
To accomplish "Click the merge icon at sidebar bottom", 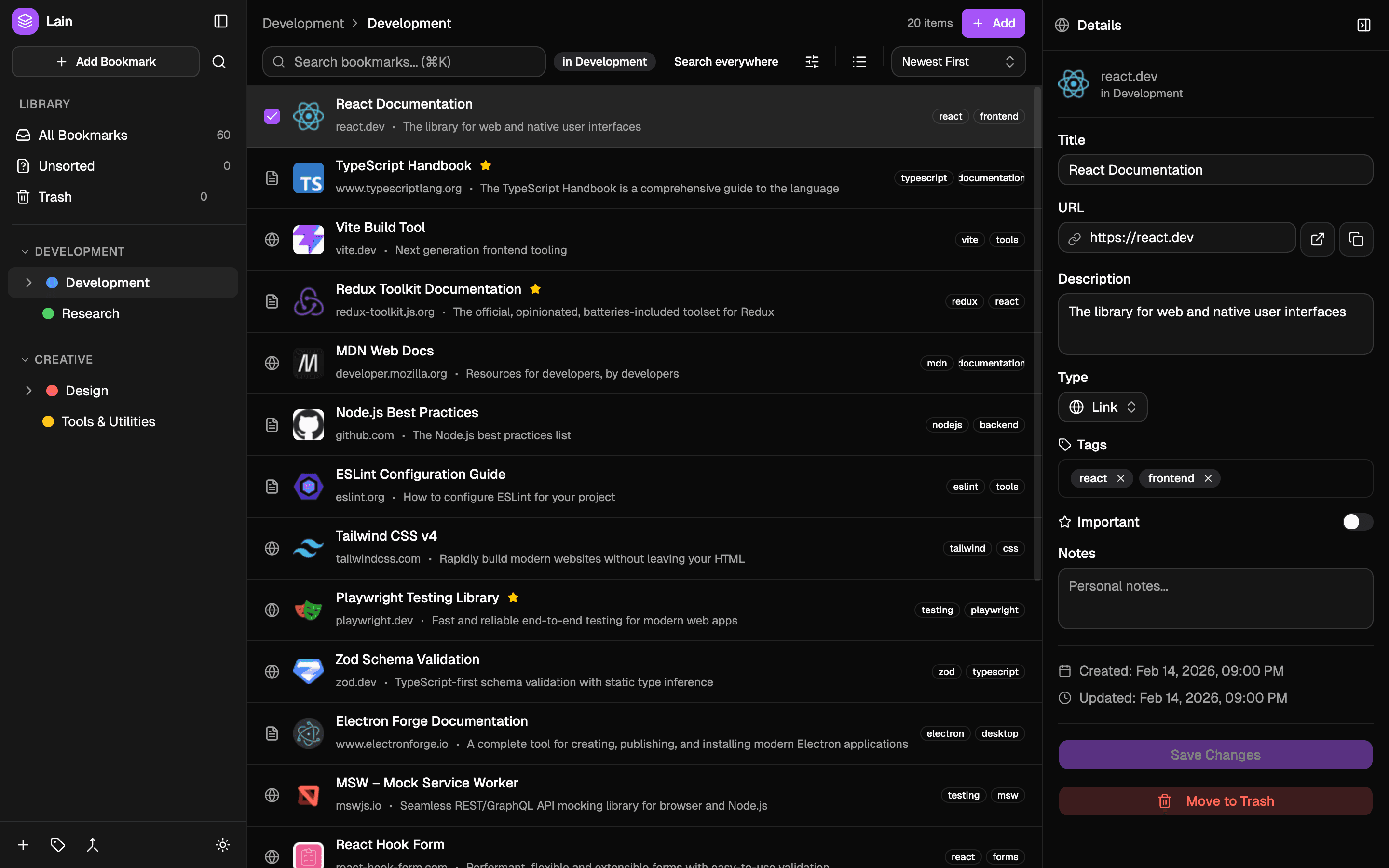I will tap(93, 844).
